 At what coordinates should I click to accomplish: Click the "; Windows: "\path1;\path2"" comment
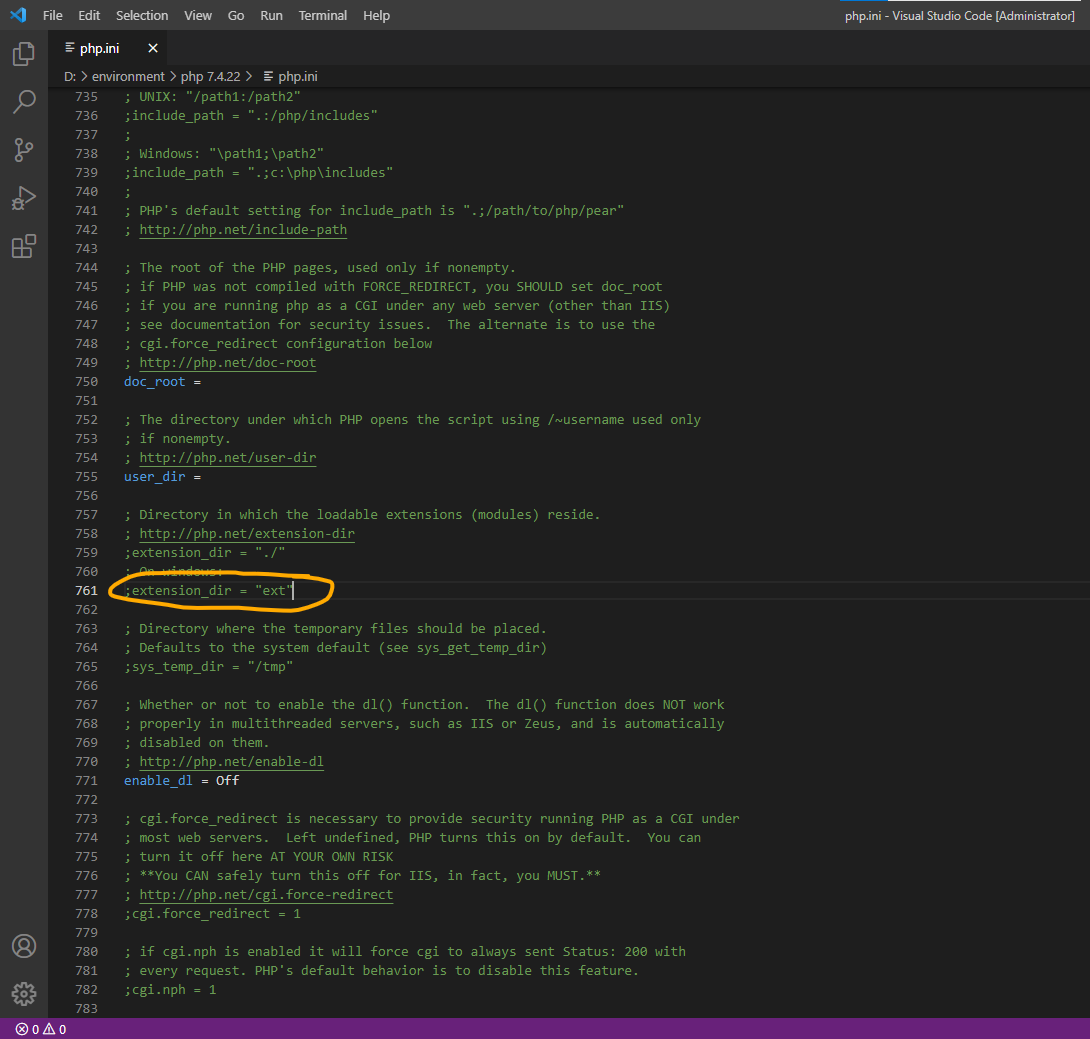[224, 154]
